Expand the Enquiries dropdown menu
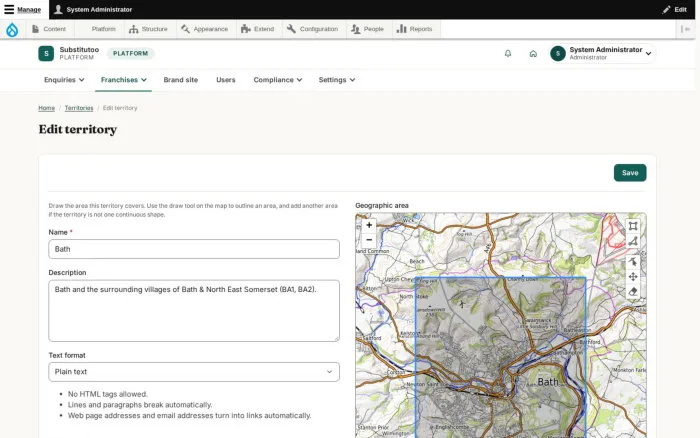This screenshot has height=438, width=700. click(64, 80)
